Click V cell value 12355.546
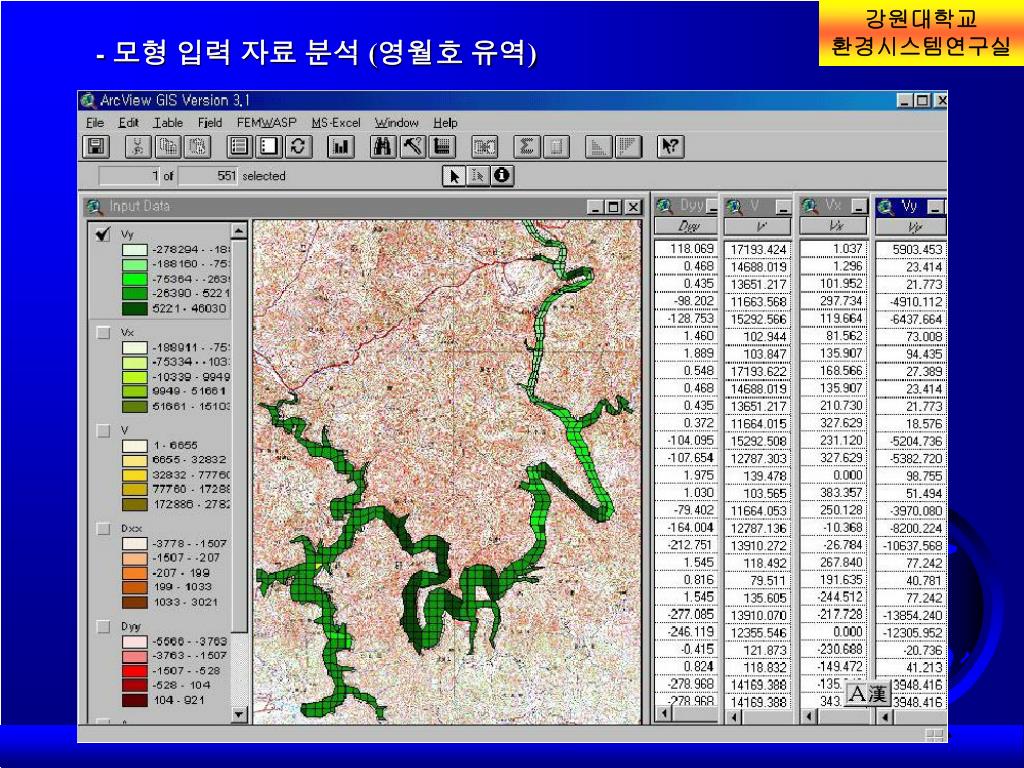 (x=758, y=633)
